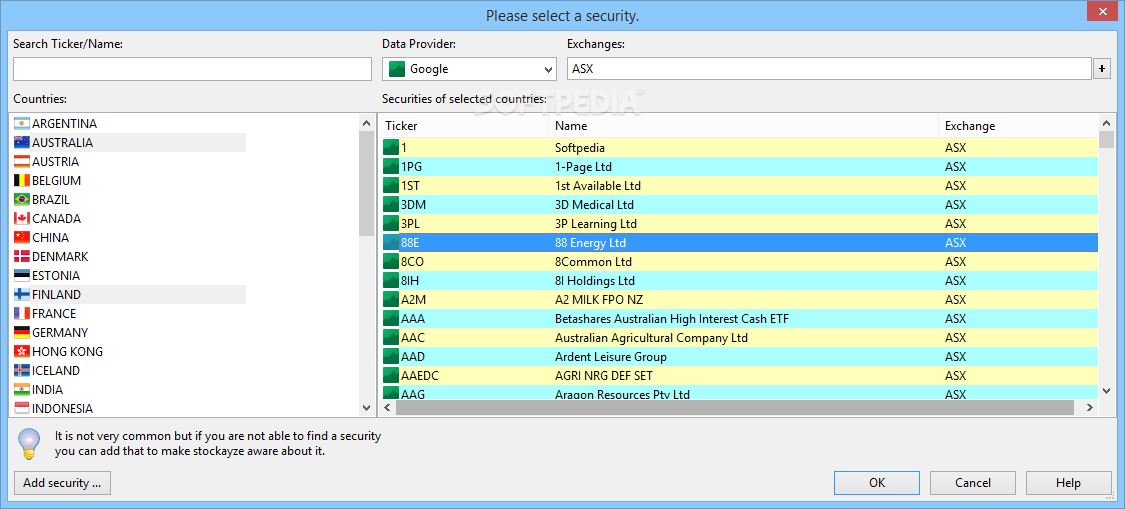Click the France flag icon
Screen dimensions: 1125x509
(22, 314)
